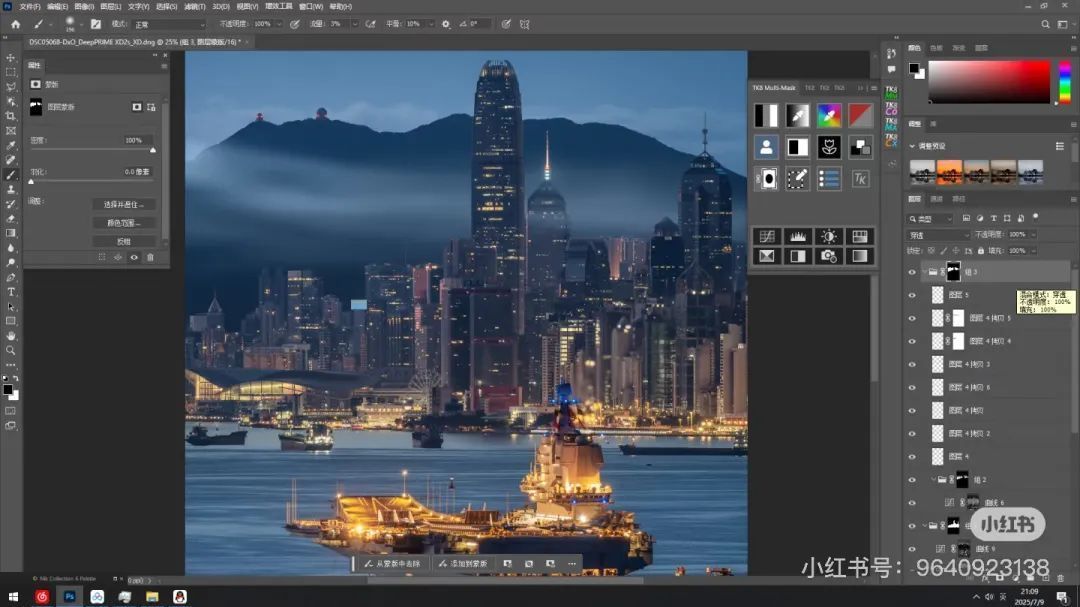Open the brush blend mode dropdown 正常

[x=170, y=24]
